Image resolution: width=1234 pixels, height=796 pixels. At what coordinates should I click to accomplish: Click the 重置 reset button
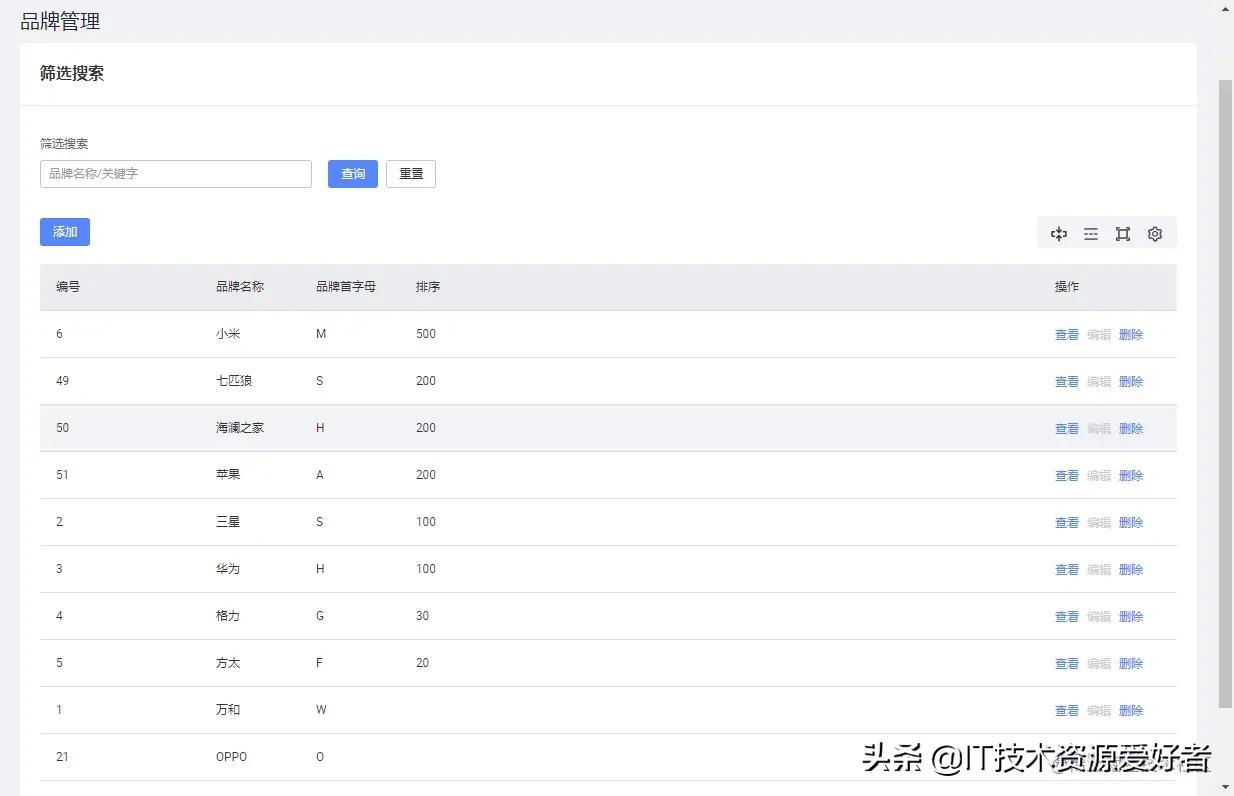click(411, 174)
